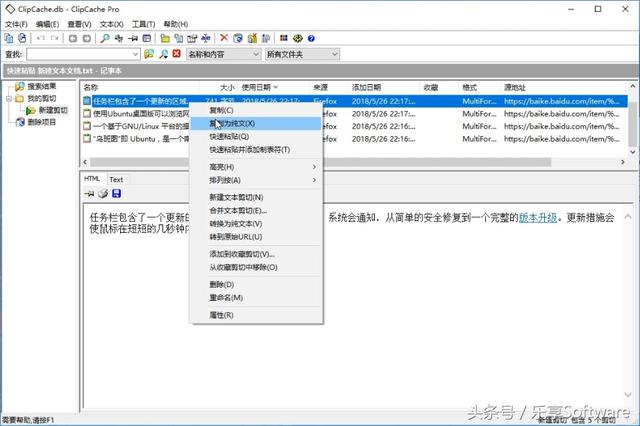This screenshot has width=640, height=426.
Task: Choose the highlighted copy as plain text entry
Action: (256, 123)
